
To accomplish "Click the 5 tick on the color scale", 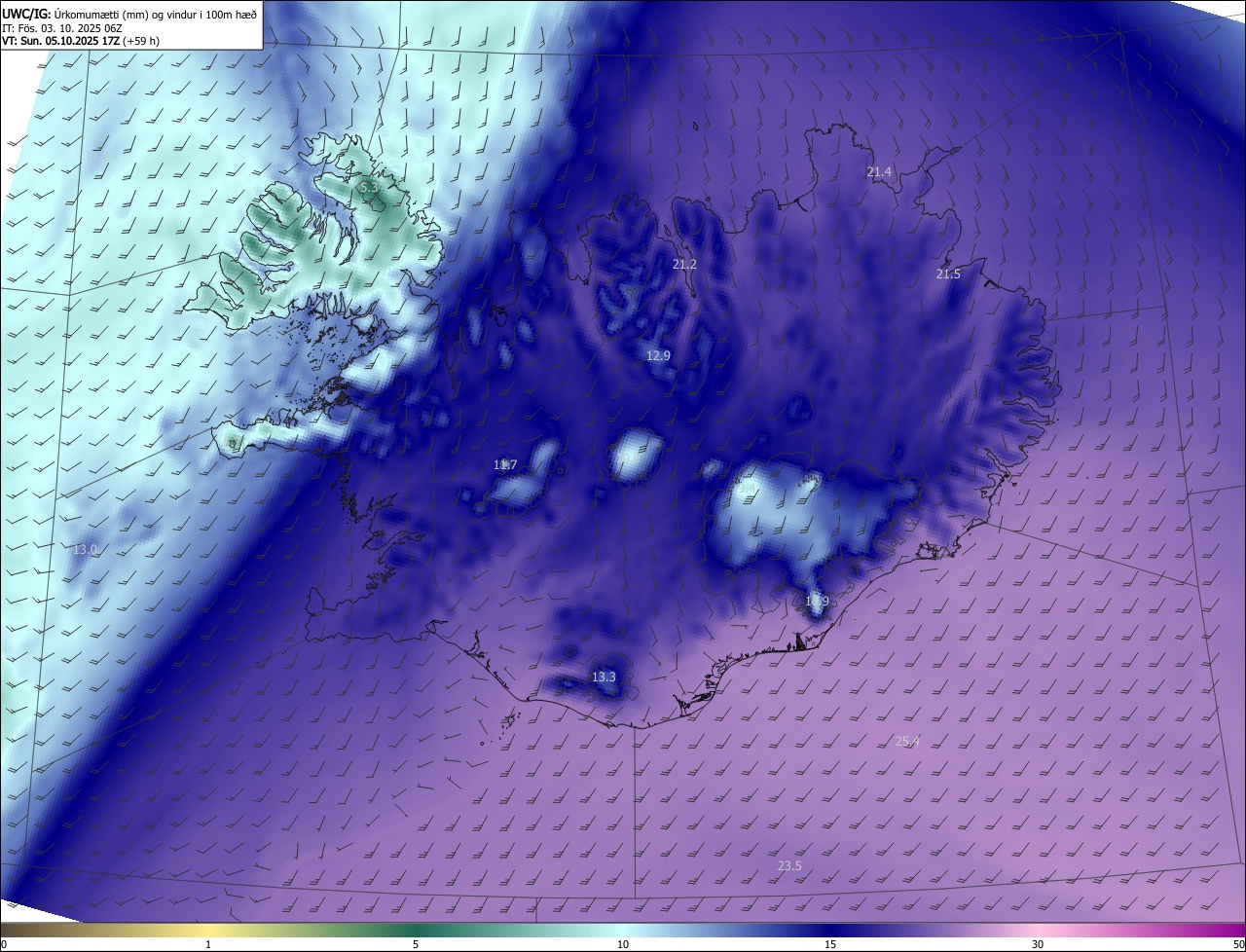I will click(416, 944).
